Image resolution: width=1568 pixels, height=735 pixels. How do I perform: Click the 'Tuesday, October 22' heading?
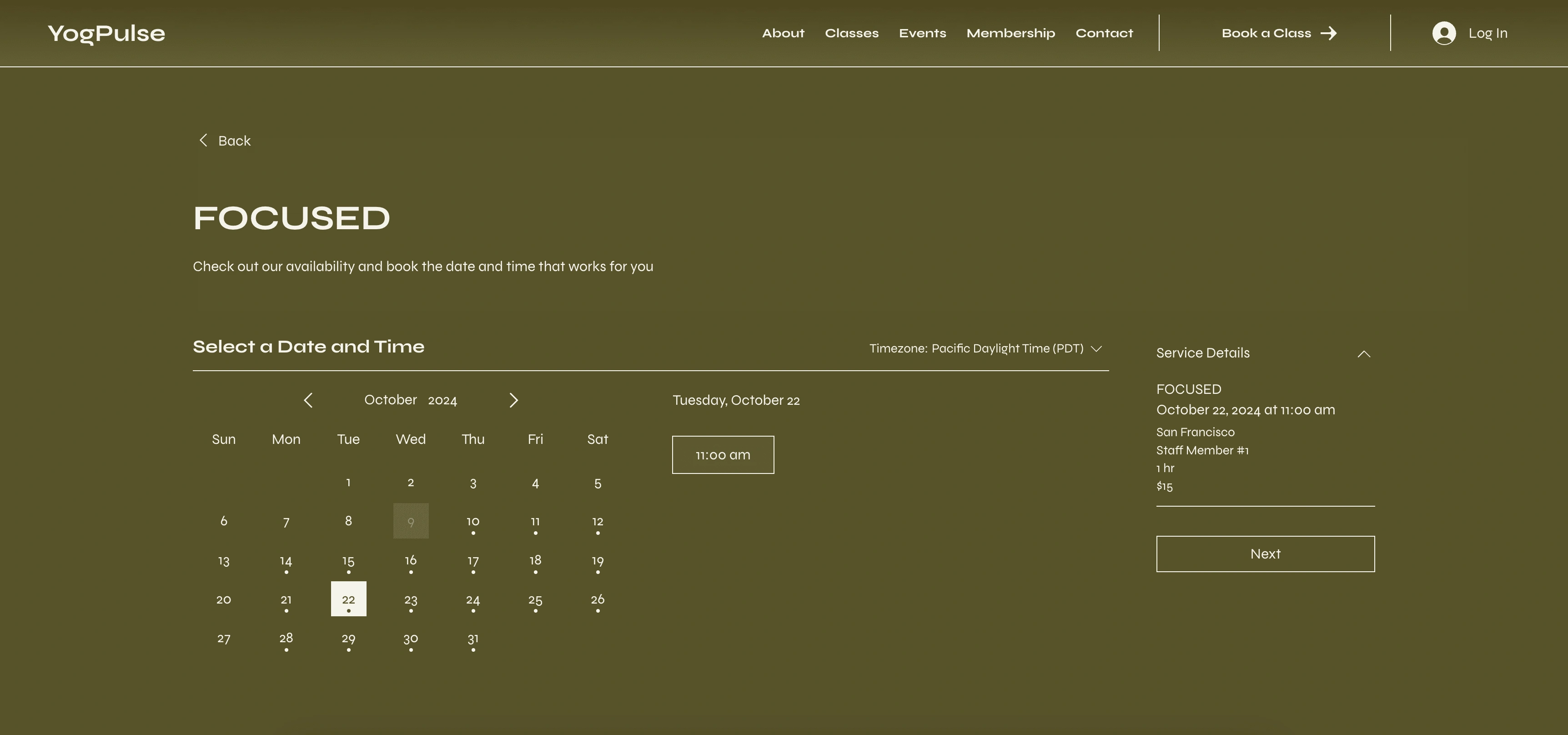click(x=736, y=400)
